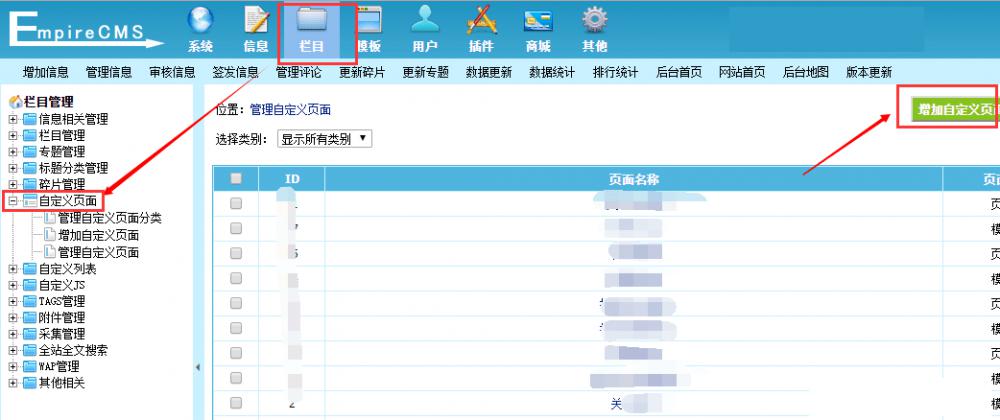Check the sixth table row checkbox
Image resolution: width=1000 pixels, height=420 pixels.
click(x=236, y=328)
